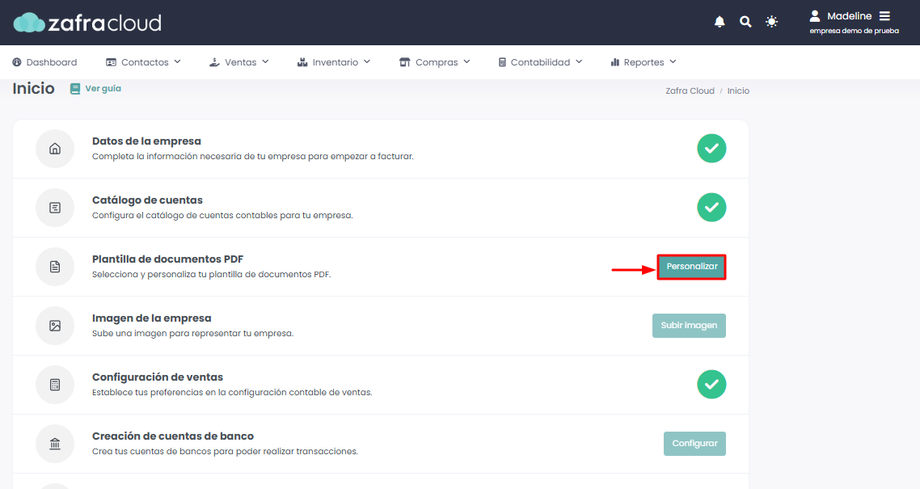Screen dimensions: 920x489
Task: Click the Madeline user avatar icon
Action: (814, 16)
